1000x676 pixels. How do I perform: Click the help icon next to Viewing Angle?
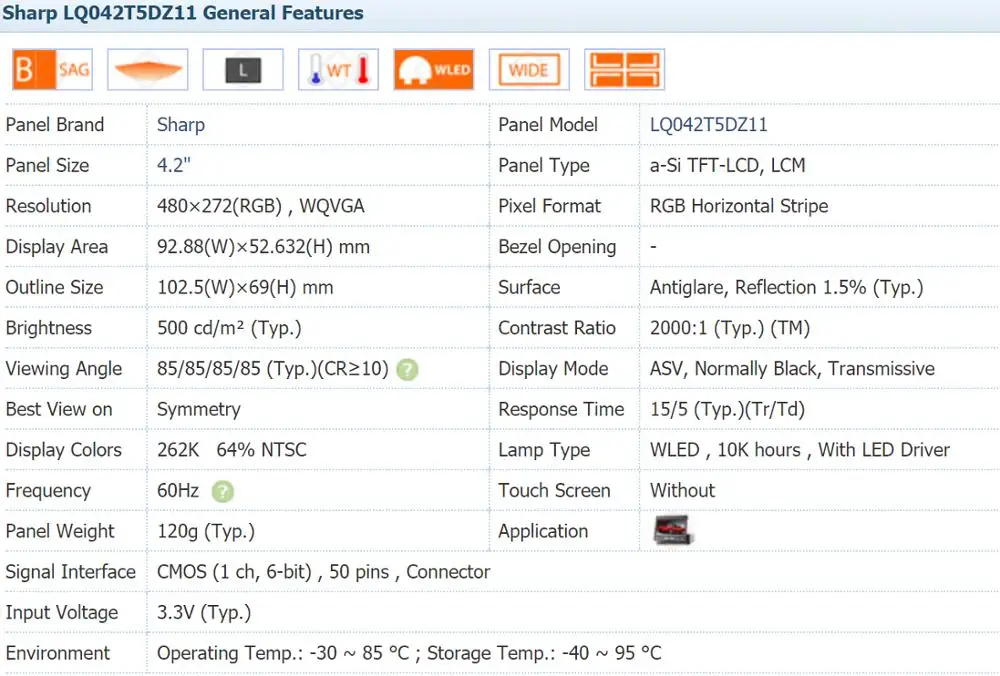click(x=408, y=369)
